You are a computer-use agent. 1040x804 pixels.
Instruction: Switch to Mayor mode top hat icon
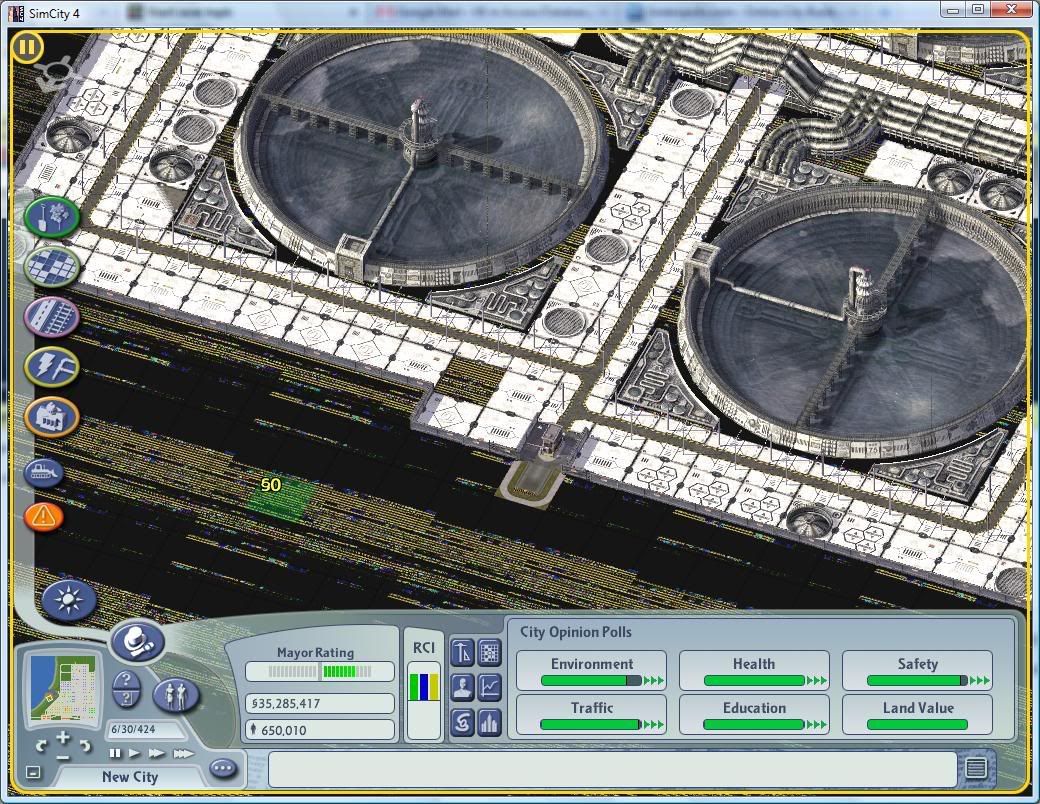tap(137, 641)
